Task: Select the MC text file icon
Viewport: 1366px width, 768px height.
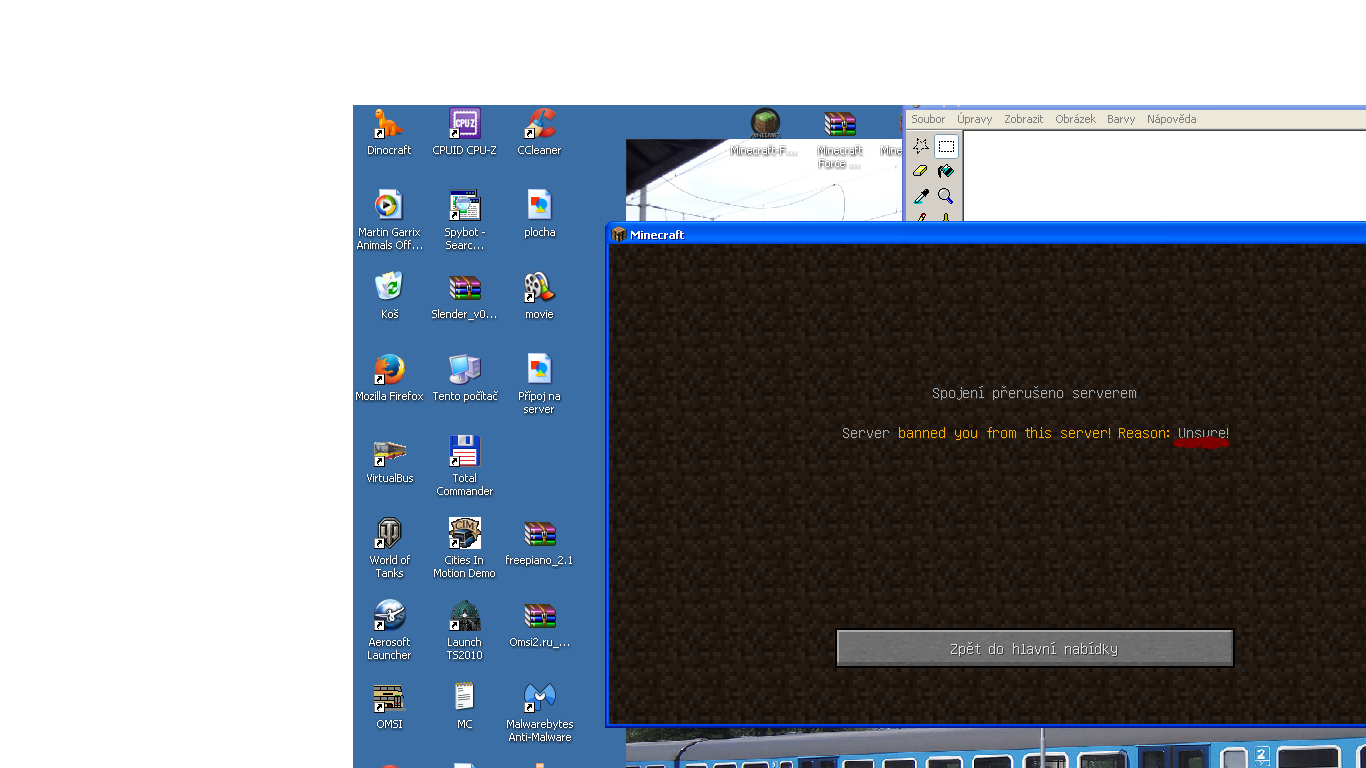Action: [464, 706]
